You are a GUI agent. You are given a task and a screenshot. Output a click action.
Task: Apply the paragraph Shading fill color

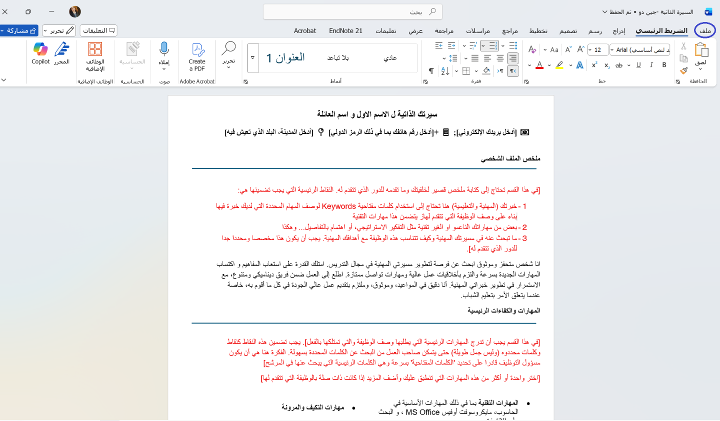(x=486, y=71)
